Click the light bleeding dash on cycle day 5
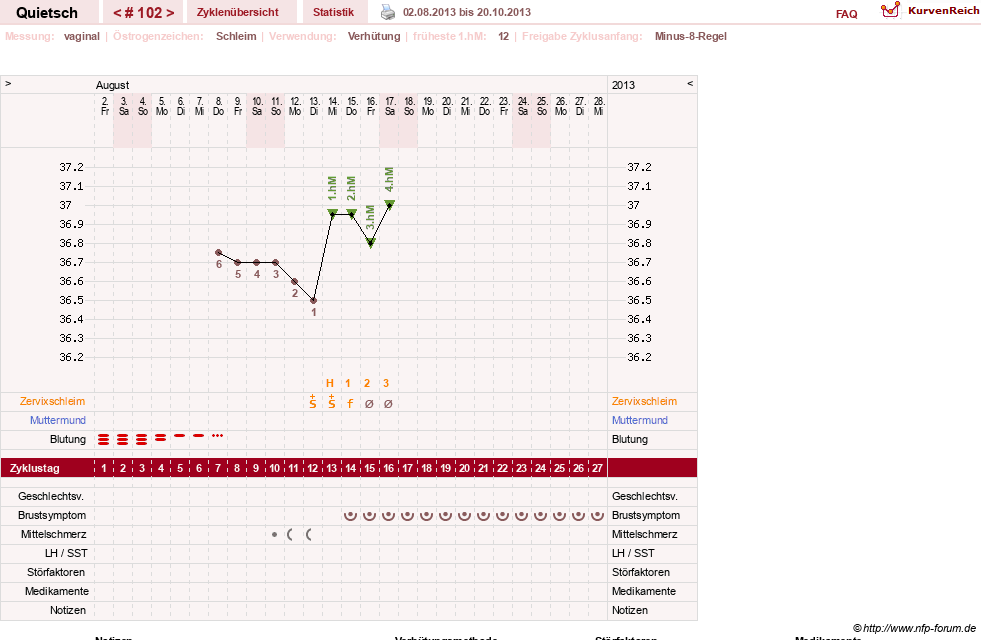The height and width of the screenshot is (640, 981). 180,435
